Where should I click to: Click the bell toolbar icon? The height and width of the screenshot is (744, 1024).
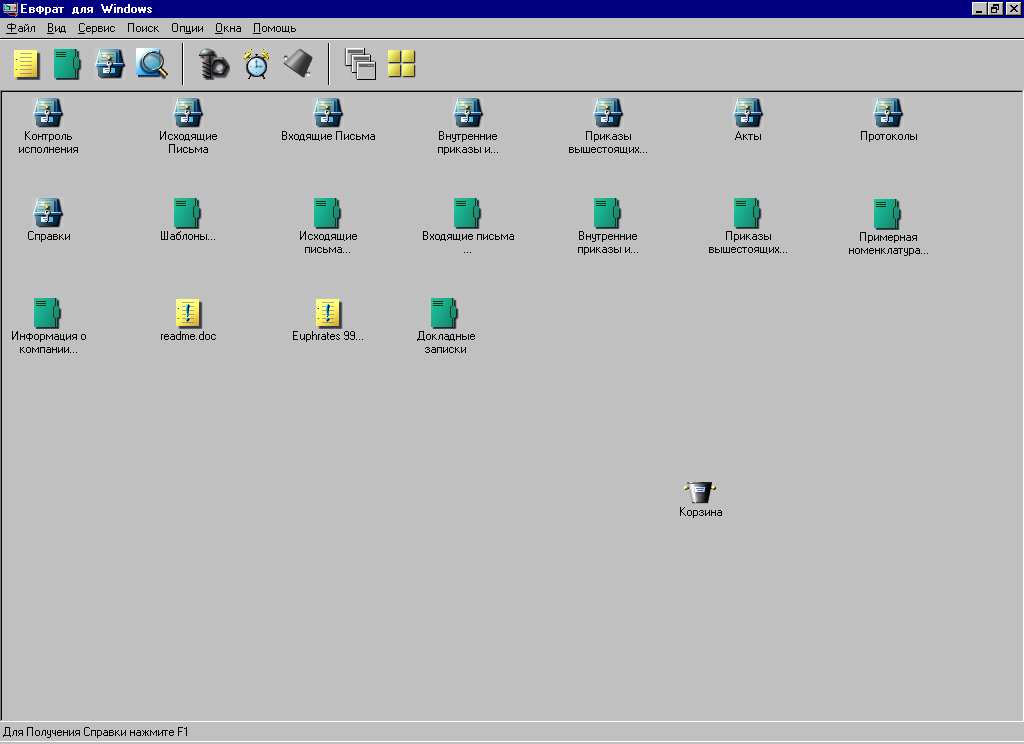pos(298,64)
